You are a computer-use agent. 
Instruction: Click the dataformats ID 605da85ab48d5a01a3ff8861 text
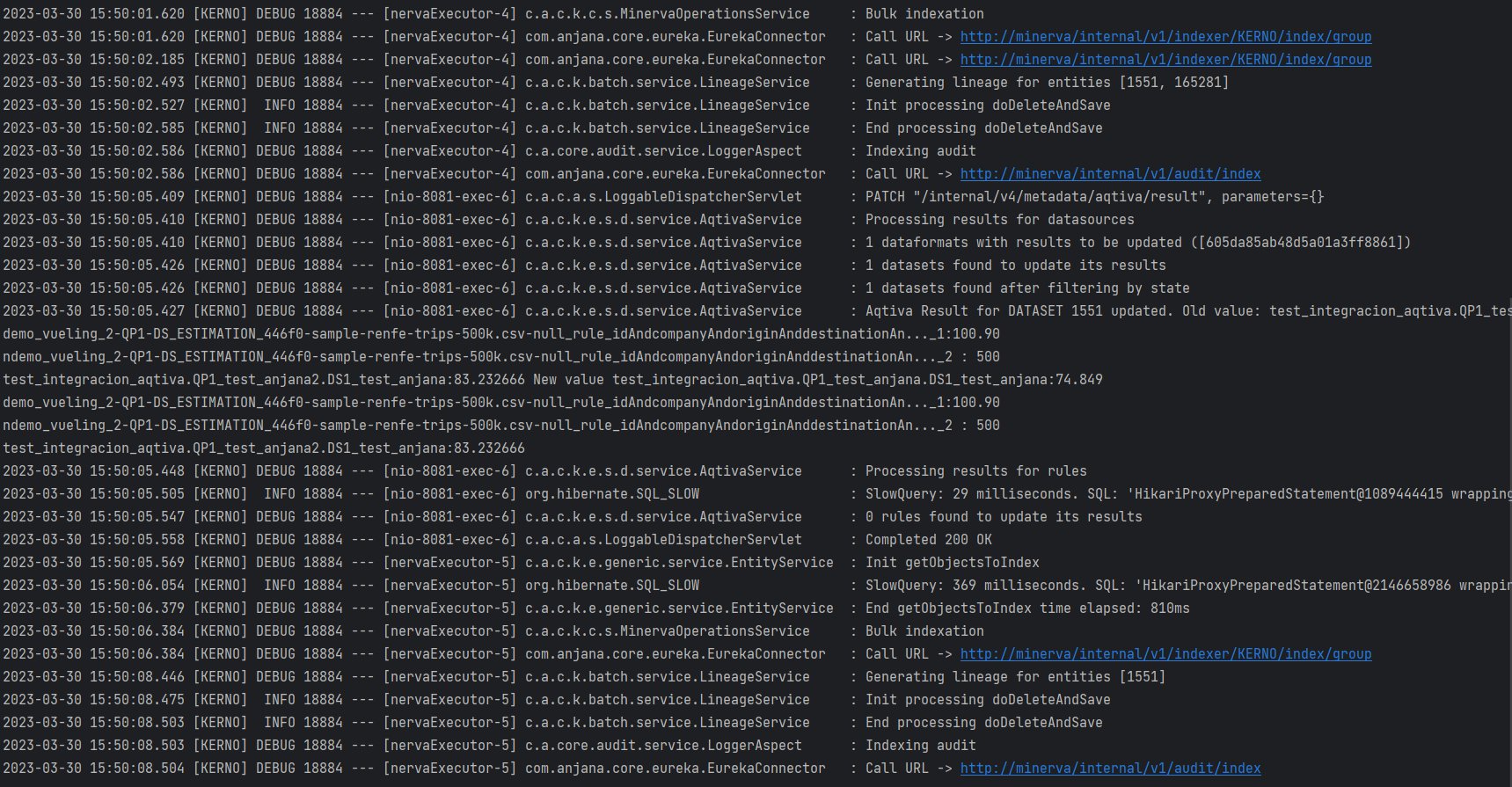[1301, 243]
